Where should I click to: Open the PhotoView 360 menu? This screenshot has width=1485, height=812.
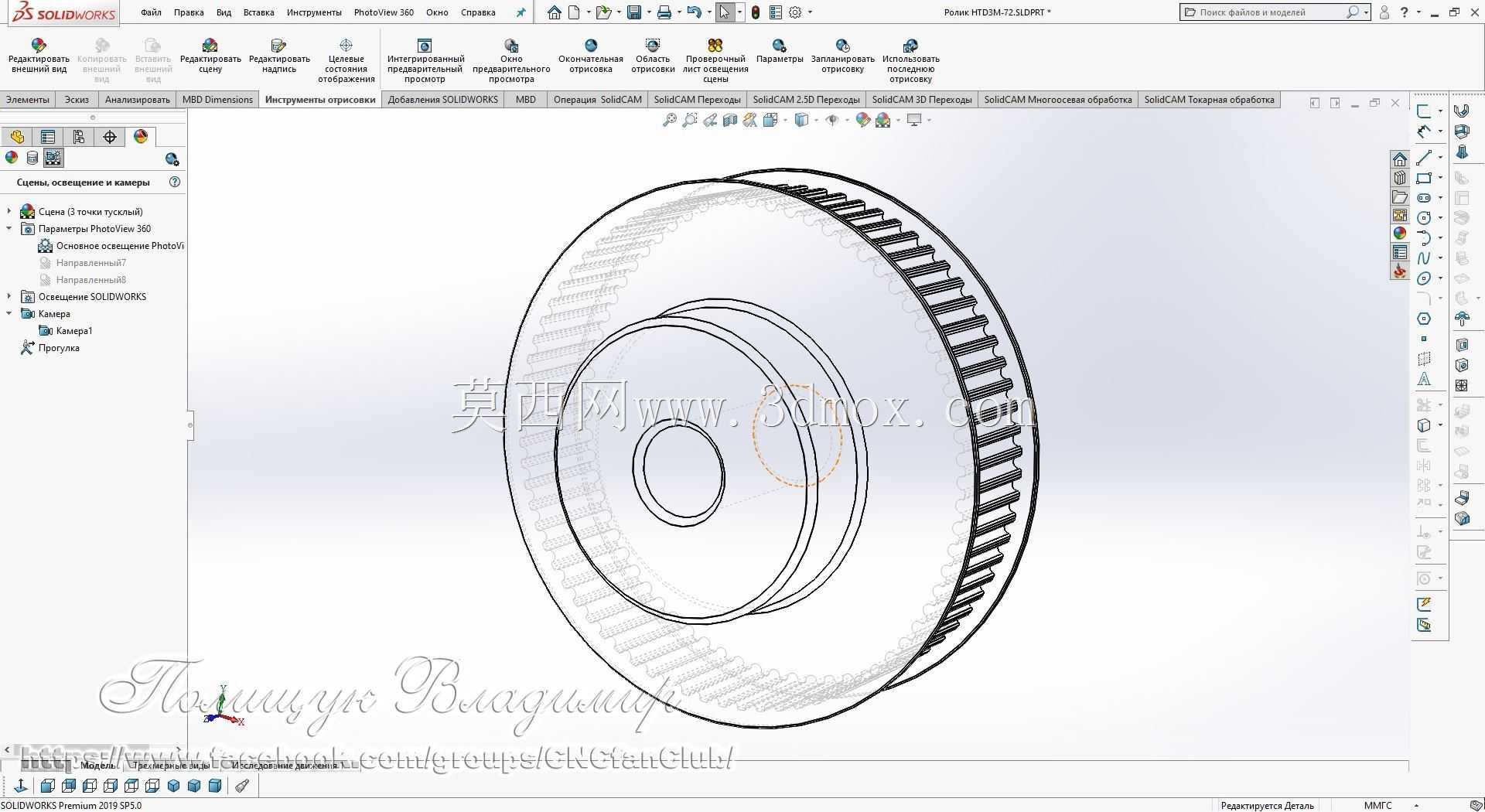[x=384, y=12]
